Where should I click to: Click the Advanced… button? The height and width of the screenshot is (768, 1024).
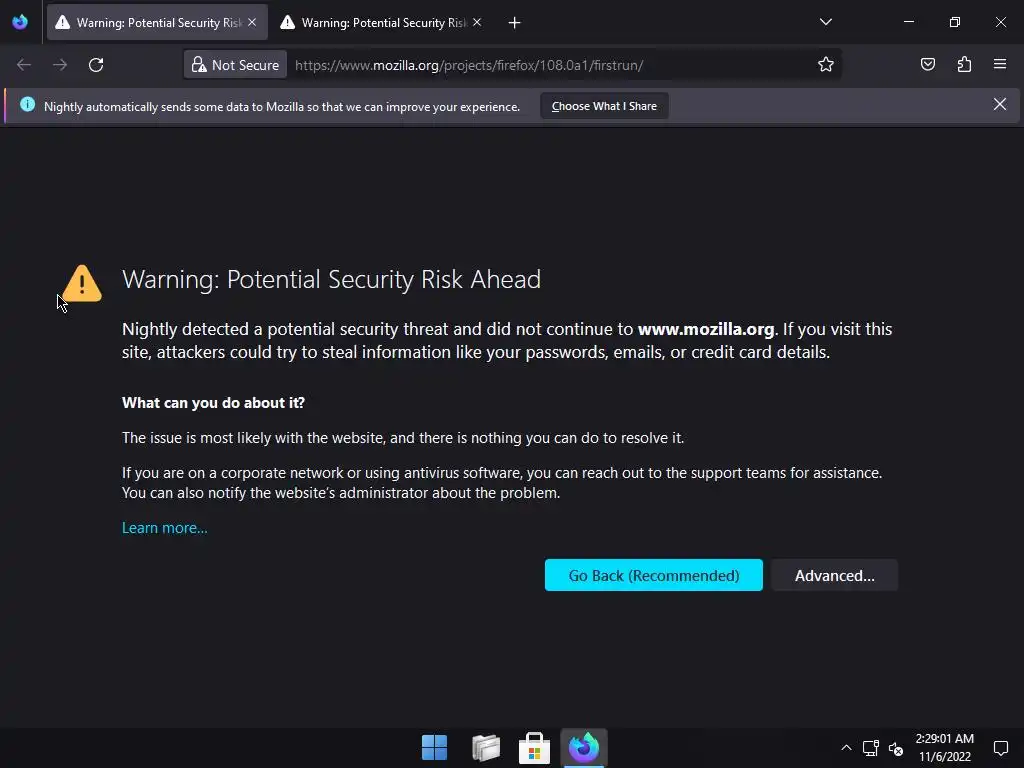coord(835,575)
